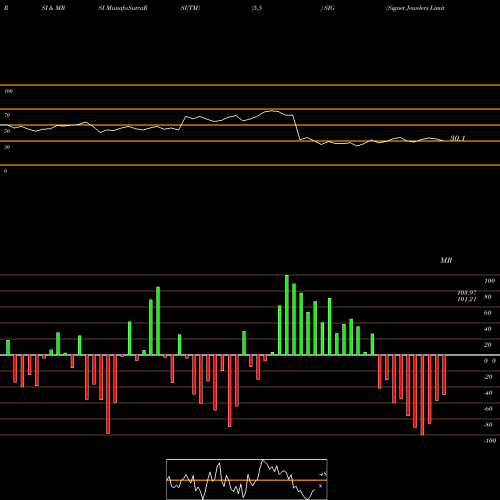Click the 'MR' panel title
Screen dimensions: 500x500
click(x=446, y=260)
